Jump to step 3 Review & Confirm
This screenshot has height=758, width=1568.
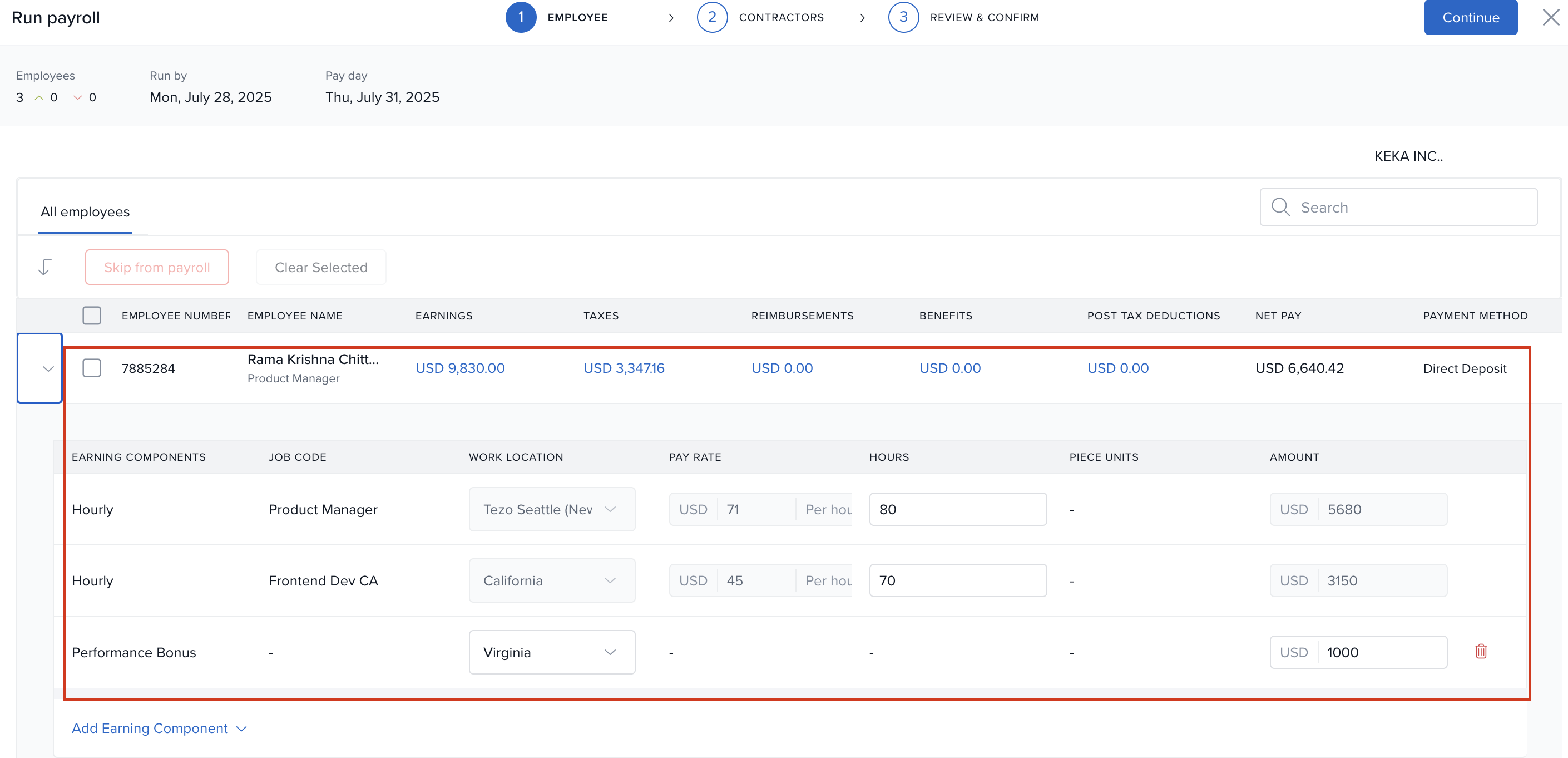(903, 17)
